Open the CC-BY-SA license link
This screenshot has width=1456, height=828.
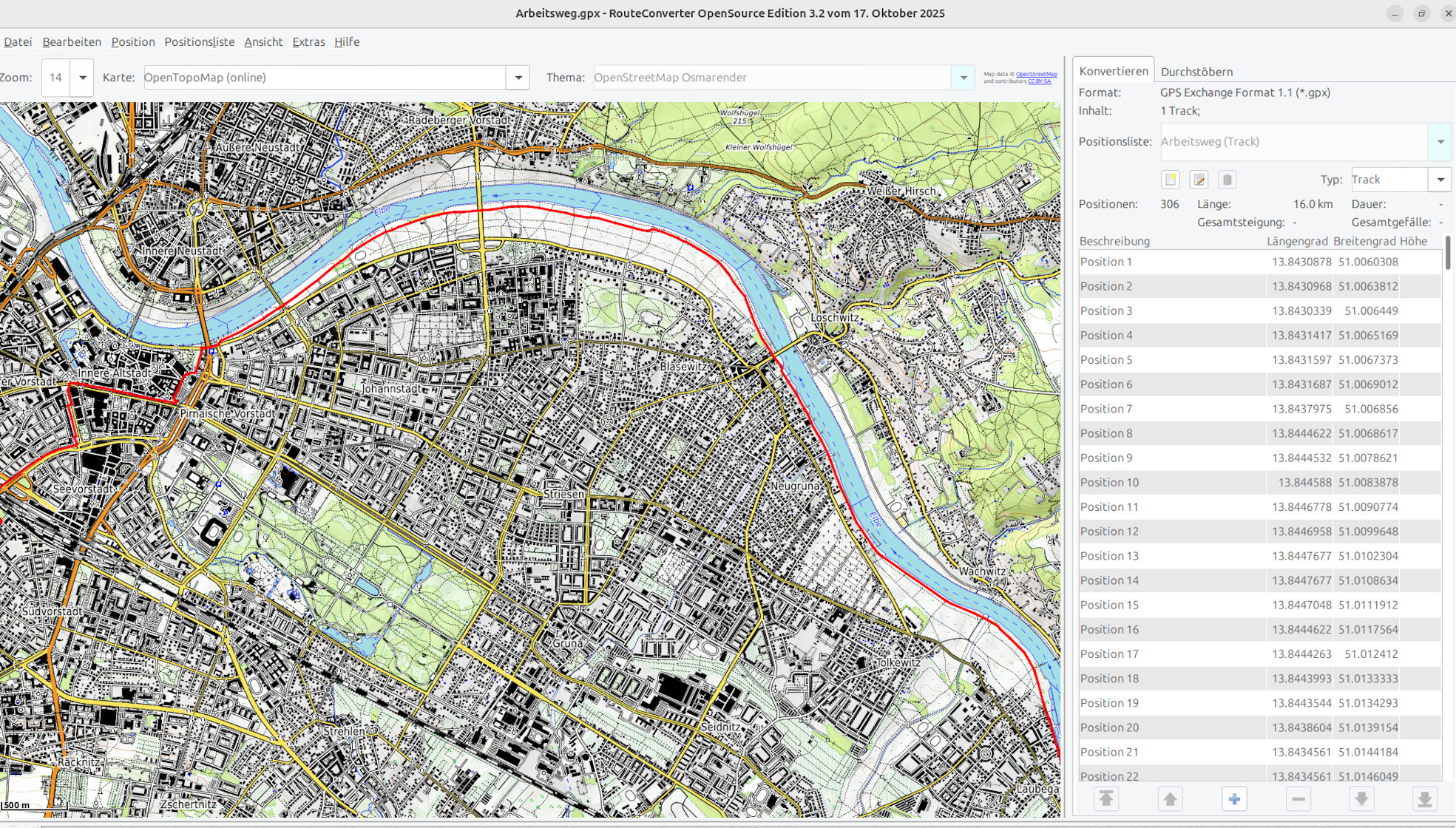[x=1039, y=81]
